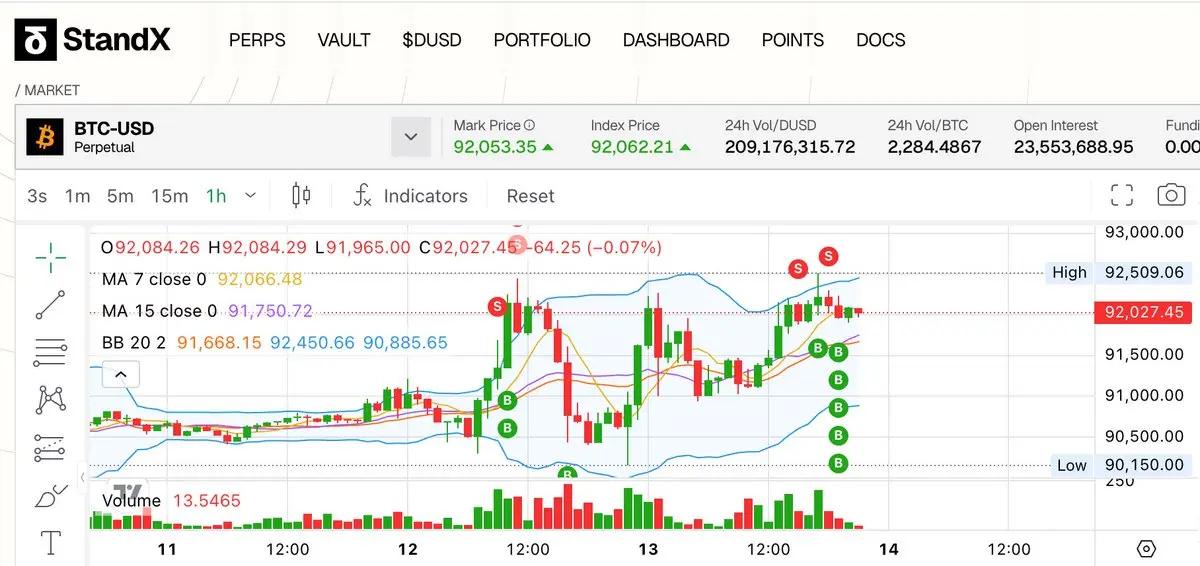Viewport: 1200px width, 566px height.
Task: Open the candlestick chart style menu
Action: pyautogui.click(x=301, y=195)
